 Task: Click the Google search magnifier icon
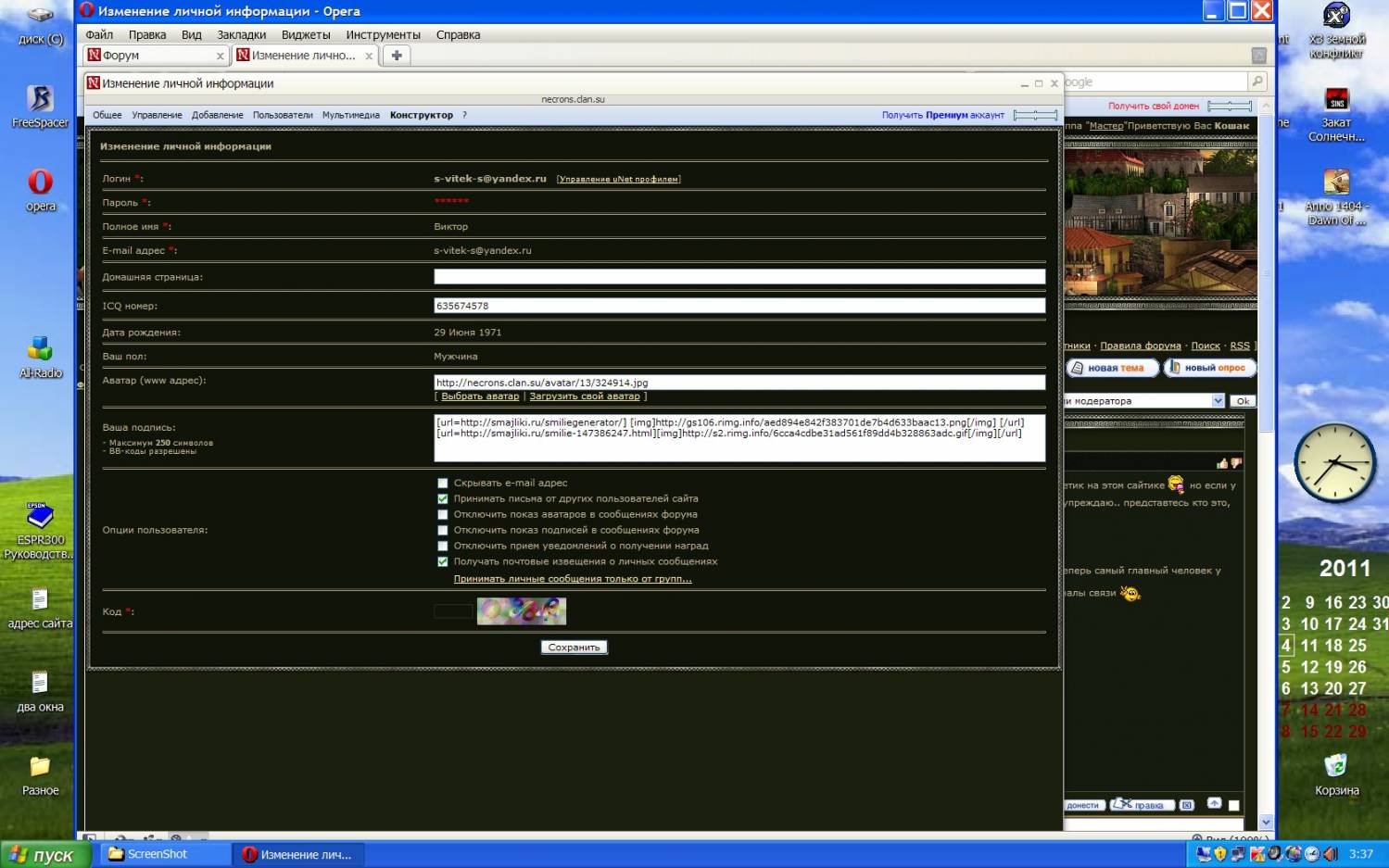tap(1257, 82)
